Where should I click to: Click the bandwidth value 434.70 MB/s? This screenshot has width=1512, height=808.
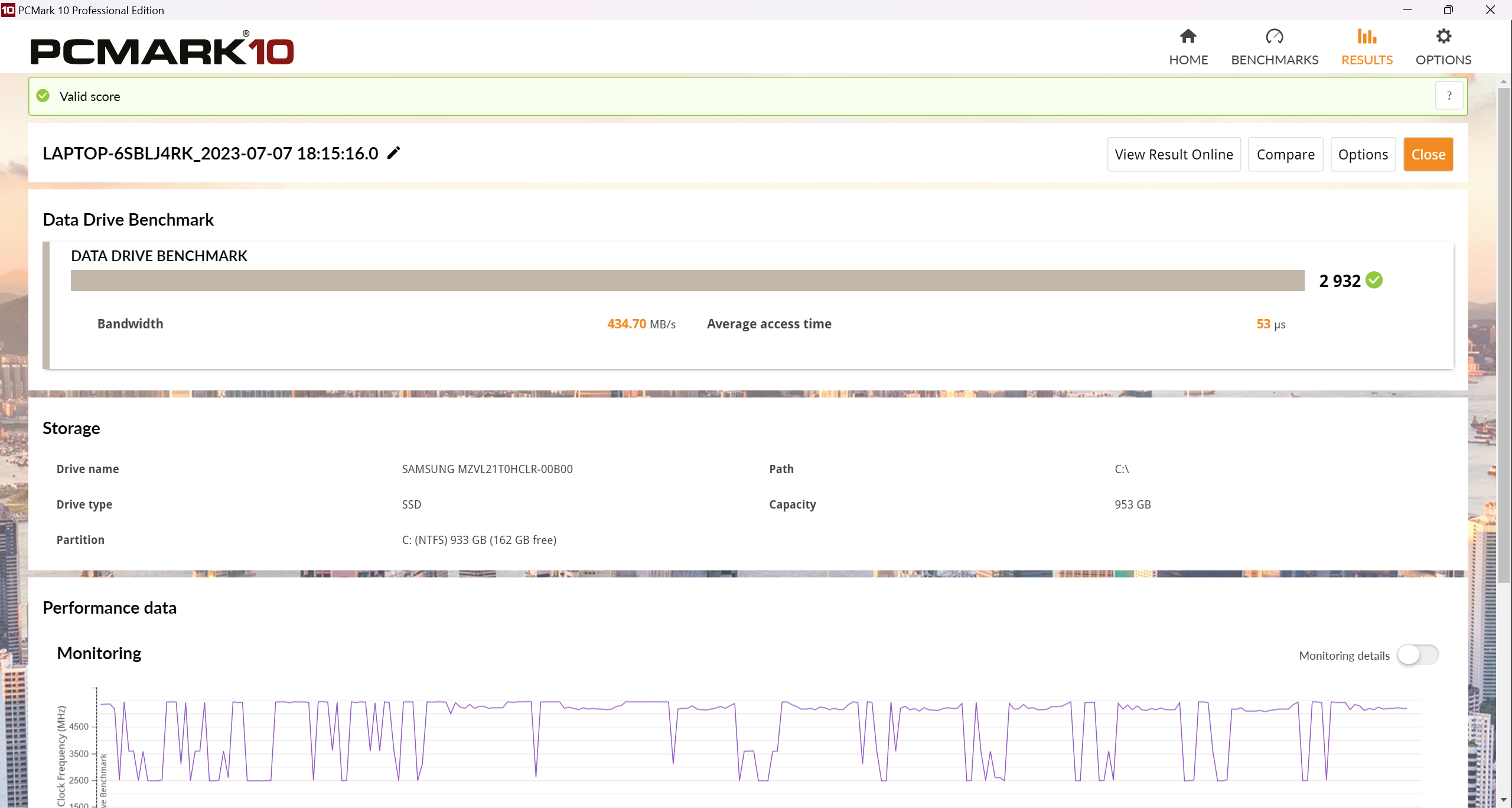click(x=641, y=324)
